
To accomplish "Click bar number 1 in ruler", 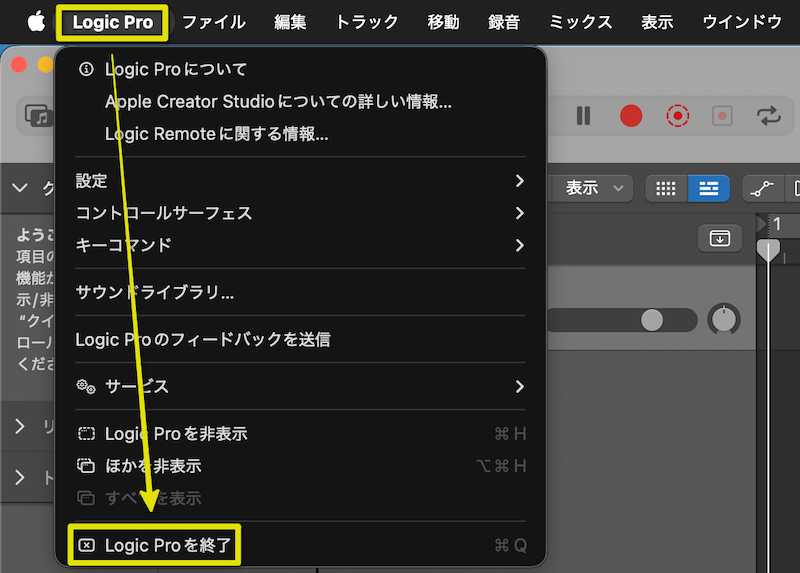I will (777, 223).
